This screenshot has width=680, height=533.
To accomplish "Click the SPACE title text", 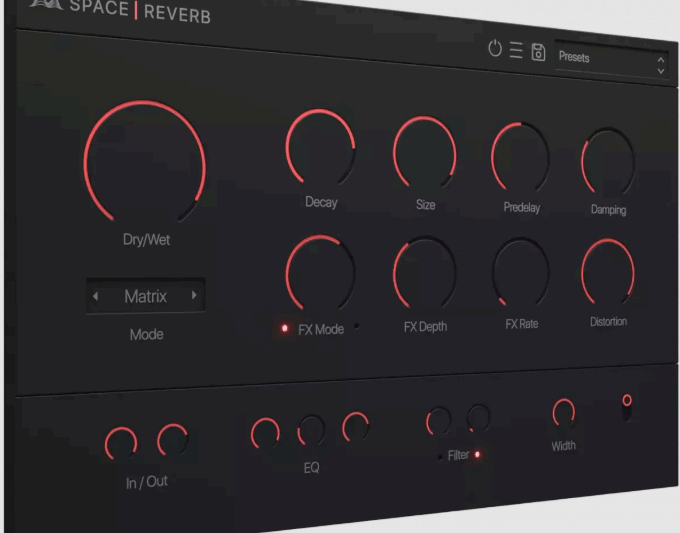I will [x=99, y=7].
